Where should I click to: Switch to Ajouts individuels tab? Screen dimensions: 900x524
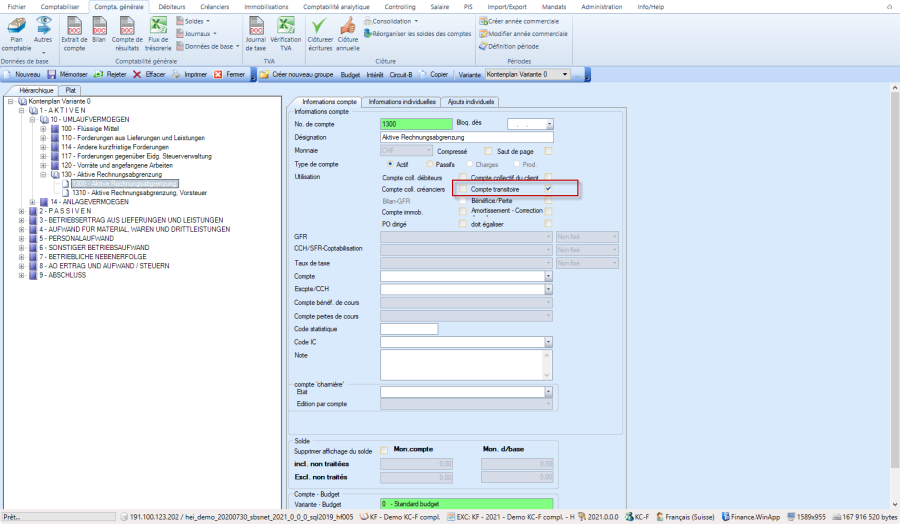point(471,102)
